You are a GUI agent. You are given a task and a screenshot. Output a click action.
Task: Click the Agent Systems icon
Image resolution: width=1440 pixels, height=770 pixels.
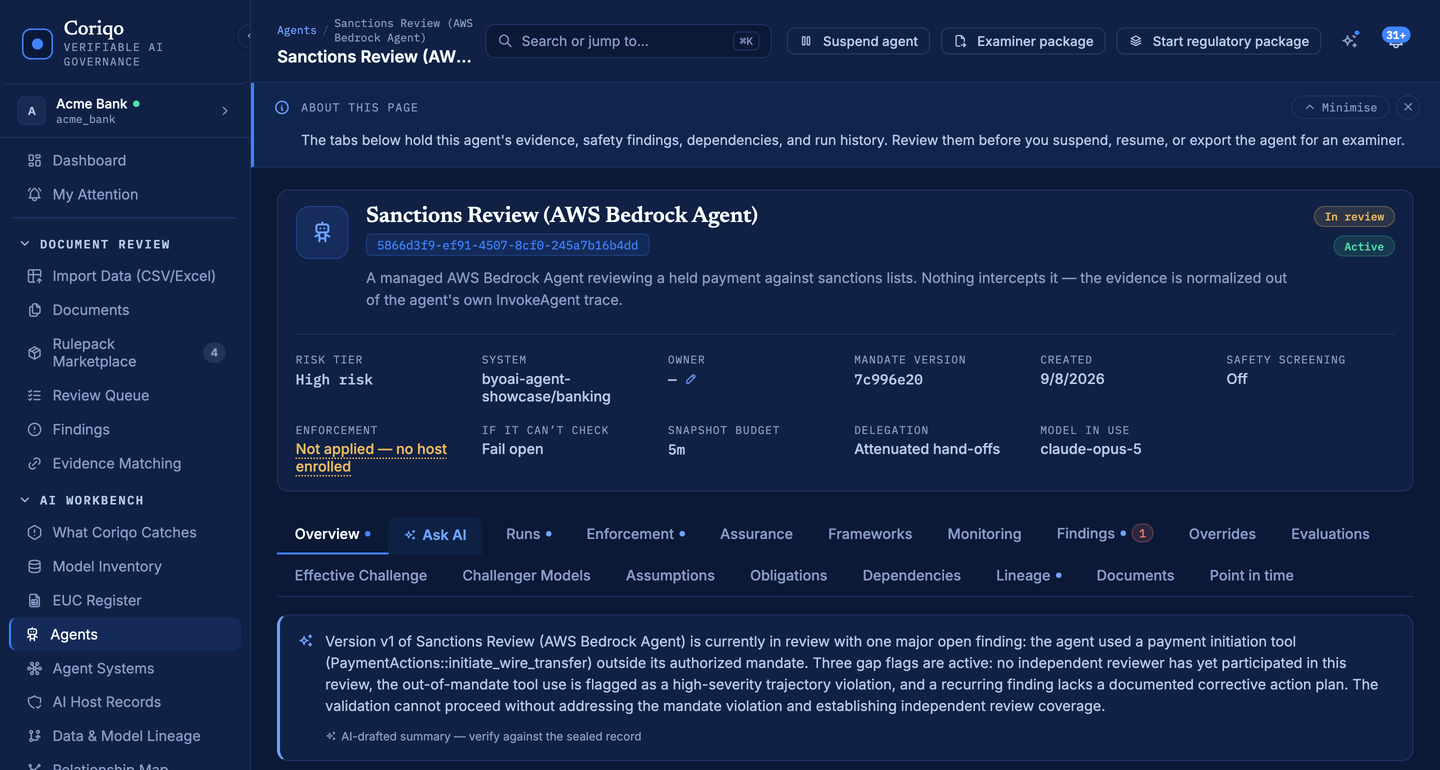click(x=35, y=668)
